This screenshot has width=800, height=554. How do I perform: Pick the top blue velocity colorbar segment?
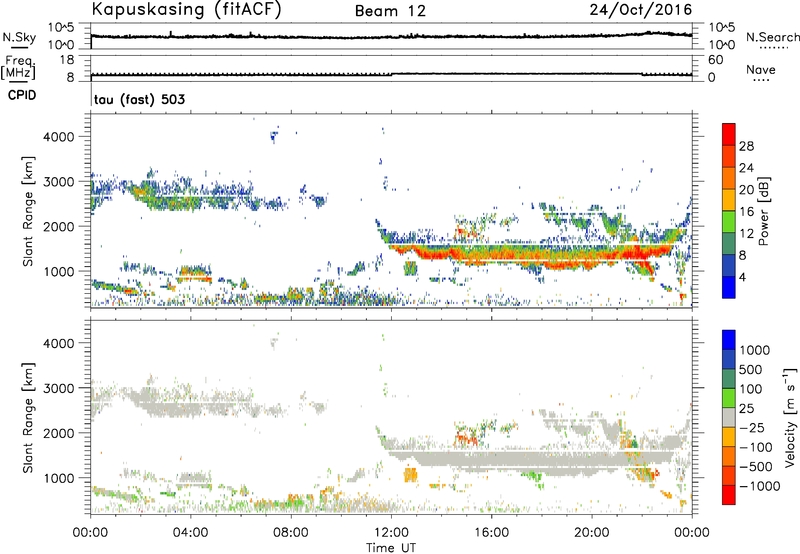tap(729, 340)
